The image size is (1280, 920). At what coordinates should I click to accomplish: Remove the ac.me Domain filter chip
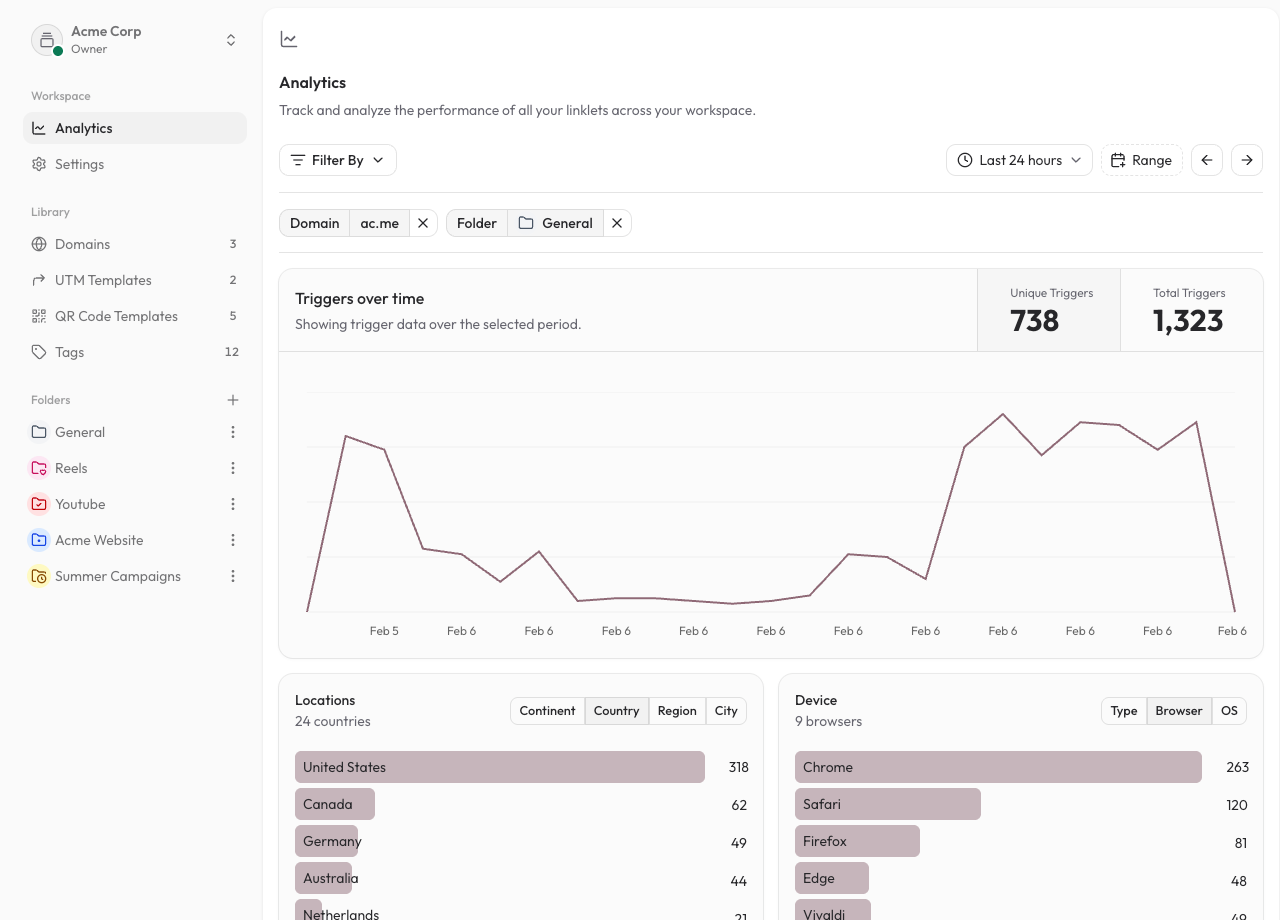pyautogui.click(x=422, y=223)
